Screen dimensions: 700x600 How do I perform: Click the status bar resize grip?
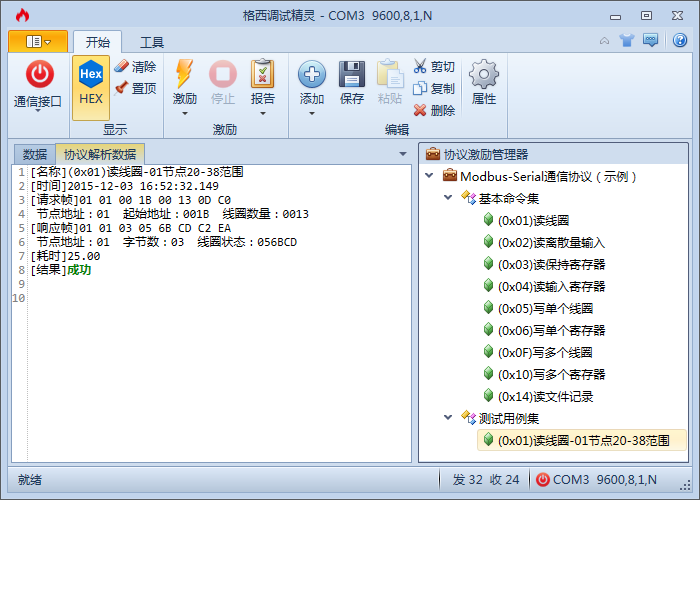point(685,485)
